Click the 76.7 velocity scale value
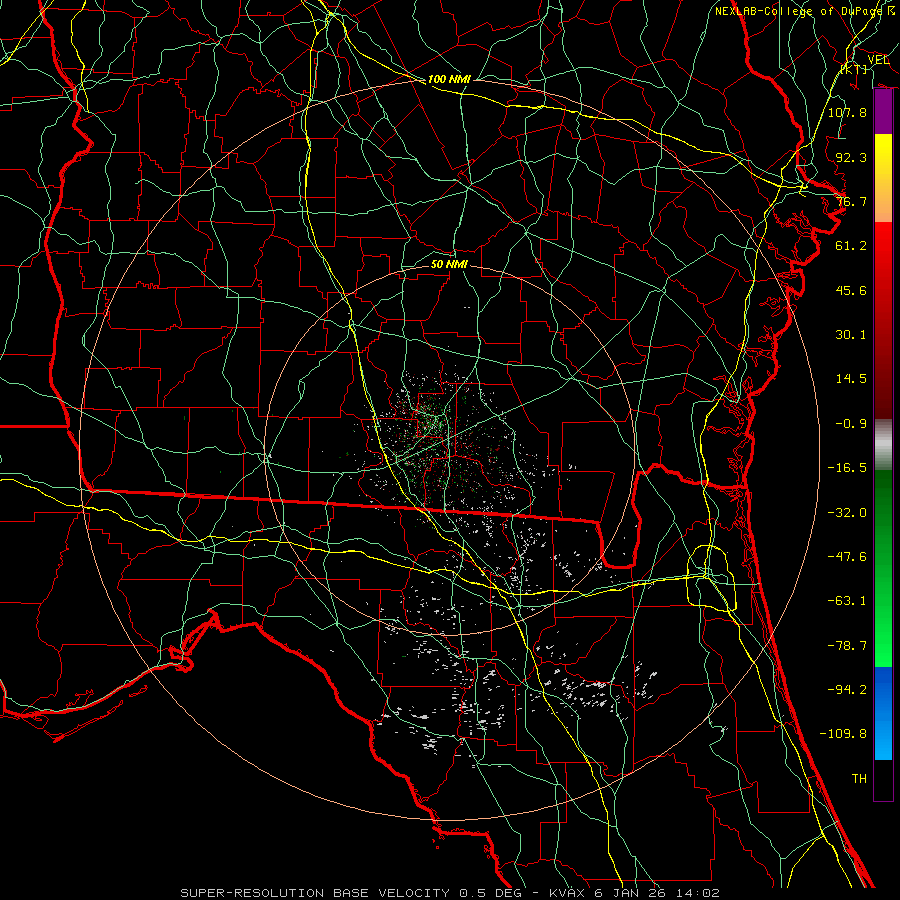This screenshot has height=900, width=900. coord(851,201)
